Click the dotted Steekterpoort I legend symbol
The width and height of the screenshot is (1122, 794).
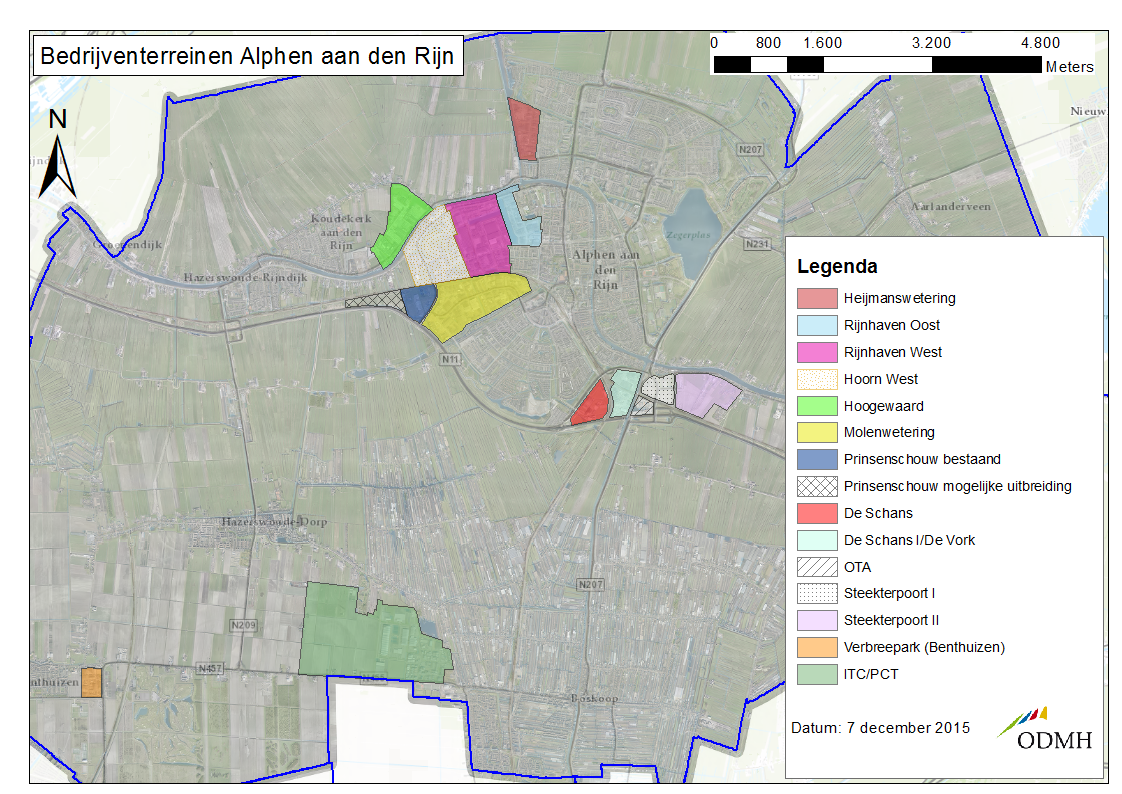coord(816,593)
